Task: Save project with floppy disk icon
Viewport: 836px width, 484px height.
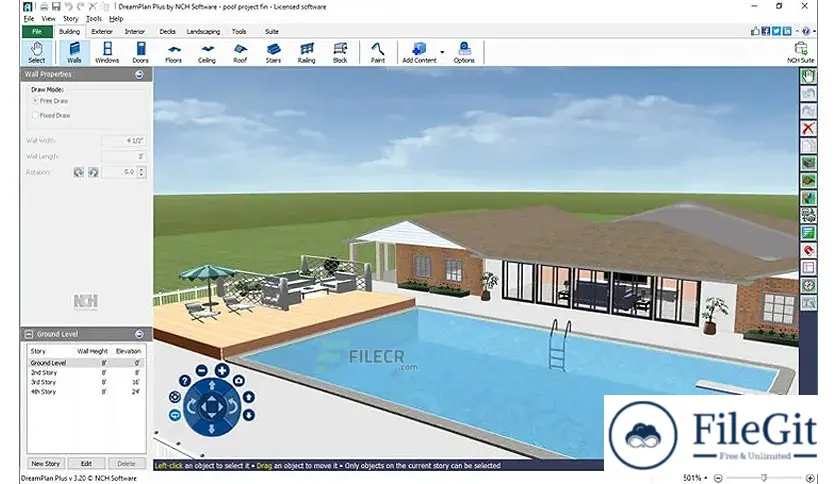Action: tap(56, 6)
